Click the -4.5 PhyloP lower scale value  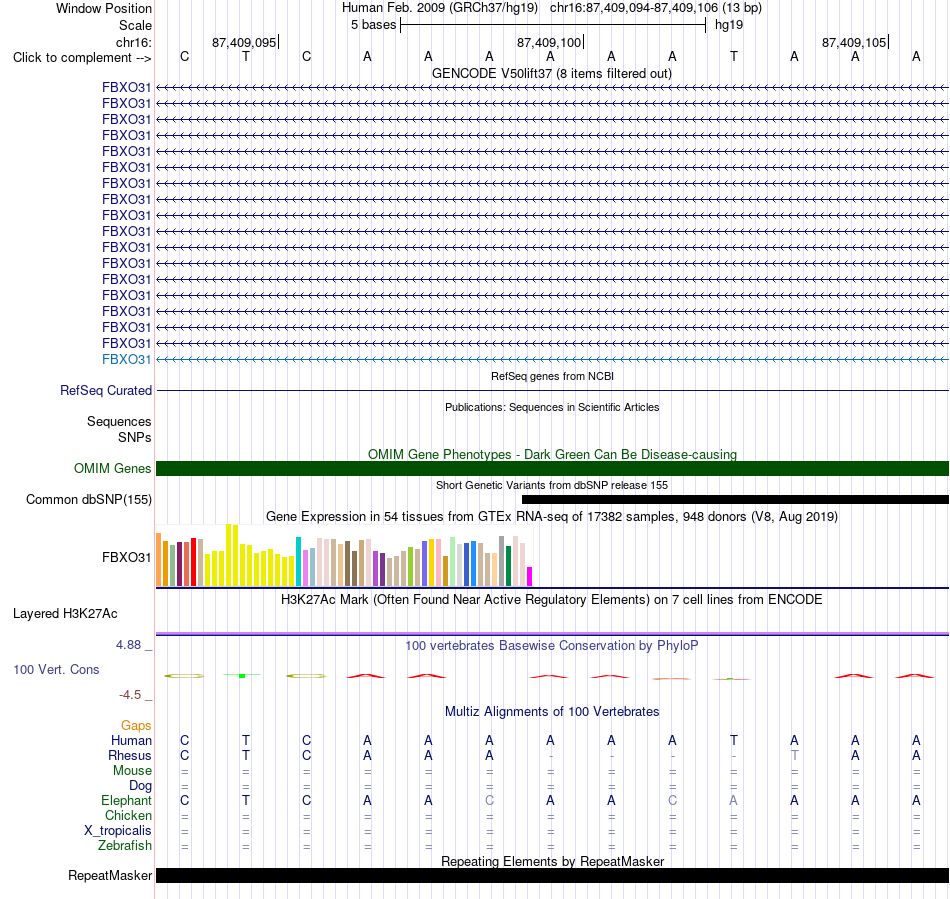pos(130,695)
